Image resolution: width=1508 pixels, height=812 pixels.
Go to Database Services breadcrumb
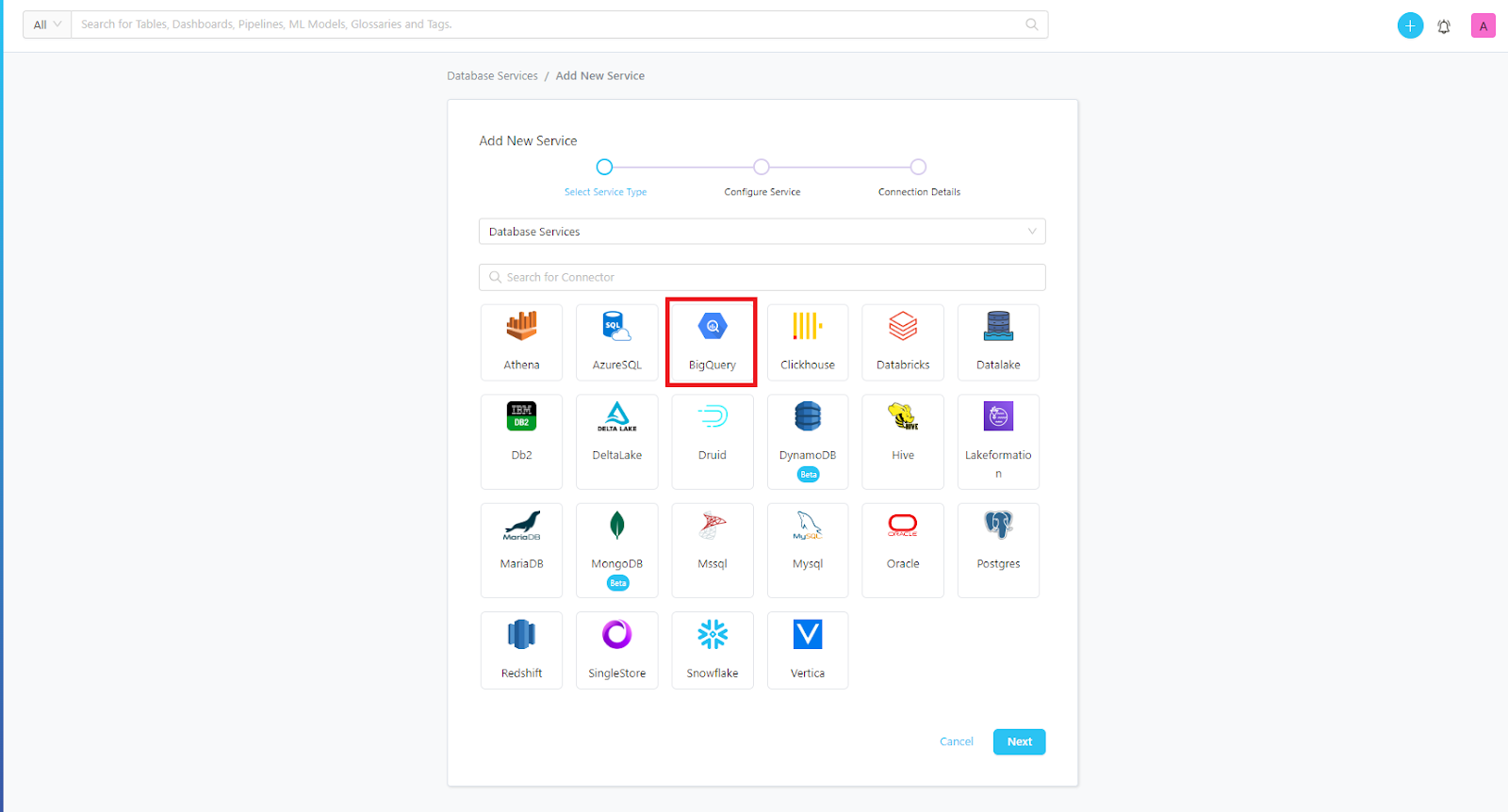pyautogui.click(x=492, y=76)
